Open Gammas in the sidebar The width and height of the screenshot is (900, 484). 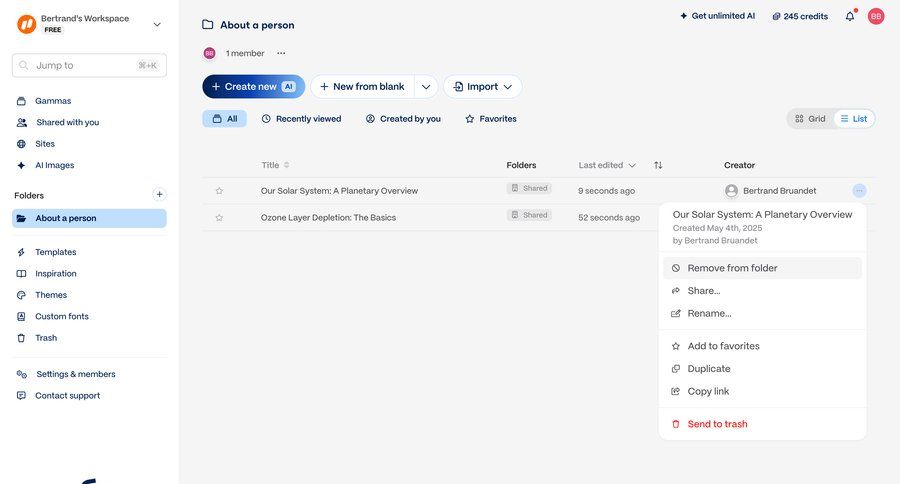pyautogui.click(x=53, y=101)
